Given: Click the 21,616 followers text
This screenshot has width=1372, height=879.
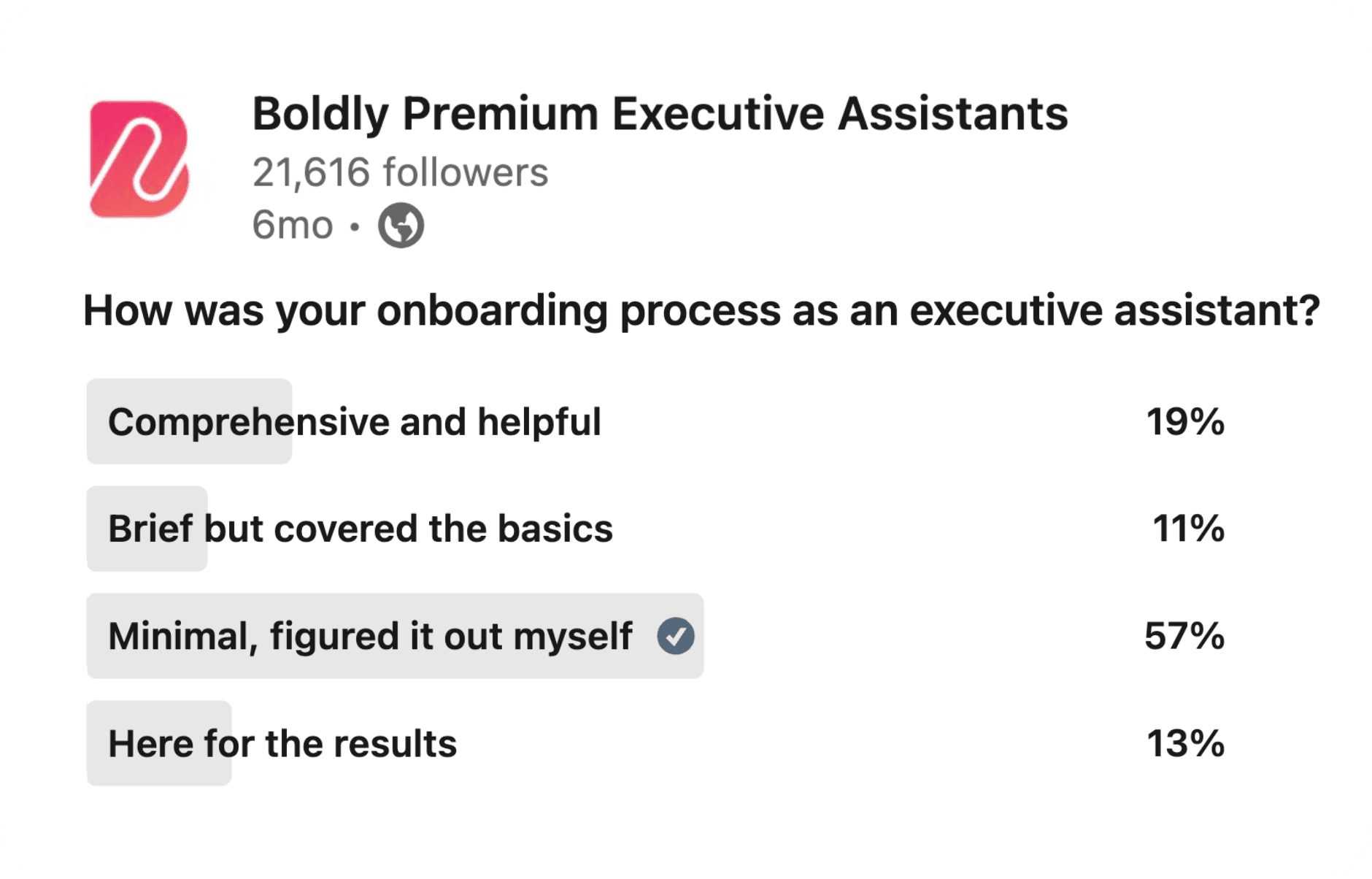Looking at the screenshot, I should (400, 173).
